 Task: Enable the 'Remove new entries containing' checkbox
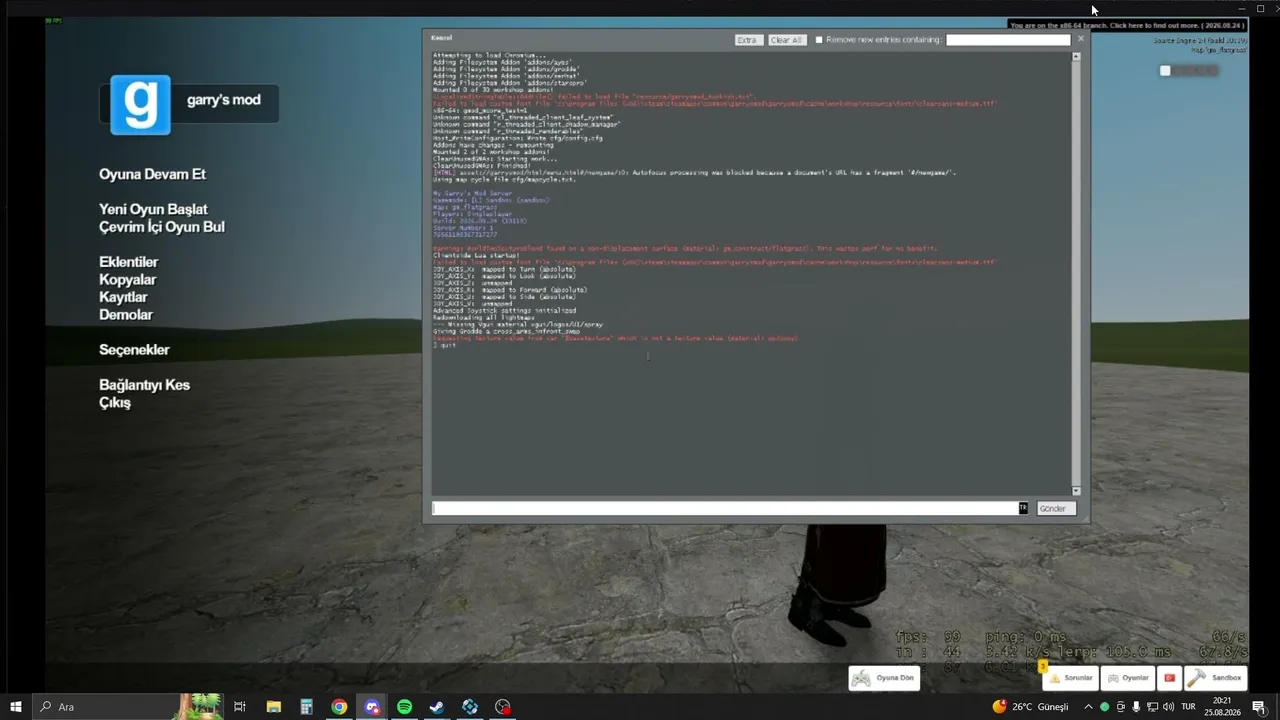(819, 40)
